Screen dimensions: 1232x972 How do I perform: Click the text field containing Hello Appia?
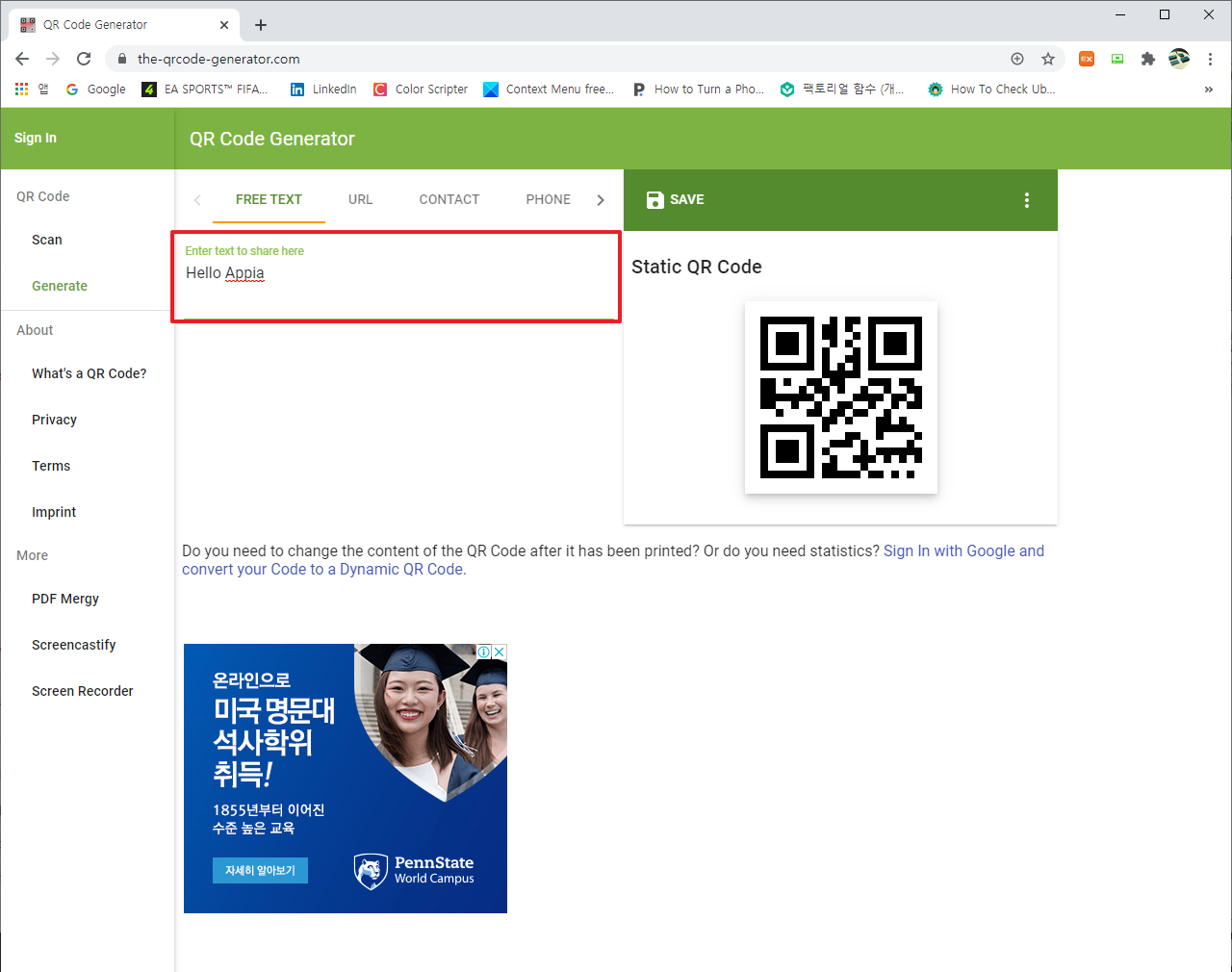tap(396, 276)
